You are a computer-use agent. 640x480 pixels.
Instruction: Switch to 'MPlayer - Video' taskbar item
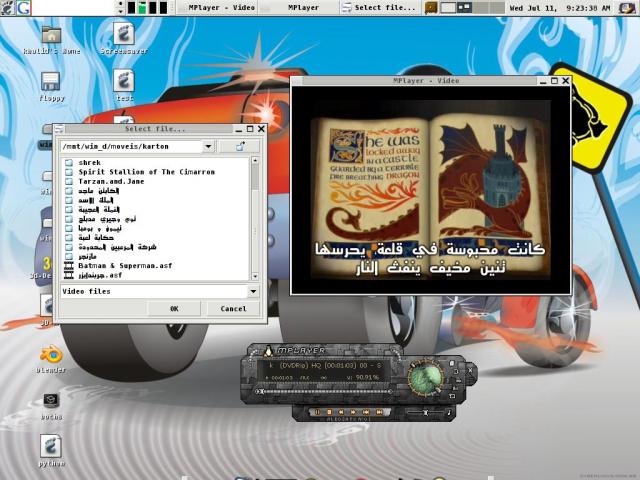pyautogui.click(x=220, y=7)
